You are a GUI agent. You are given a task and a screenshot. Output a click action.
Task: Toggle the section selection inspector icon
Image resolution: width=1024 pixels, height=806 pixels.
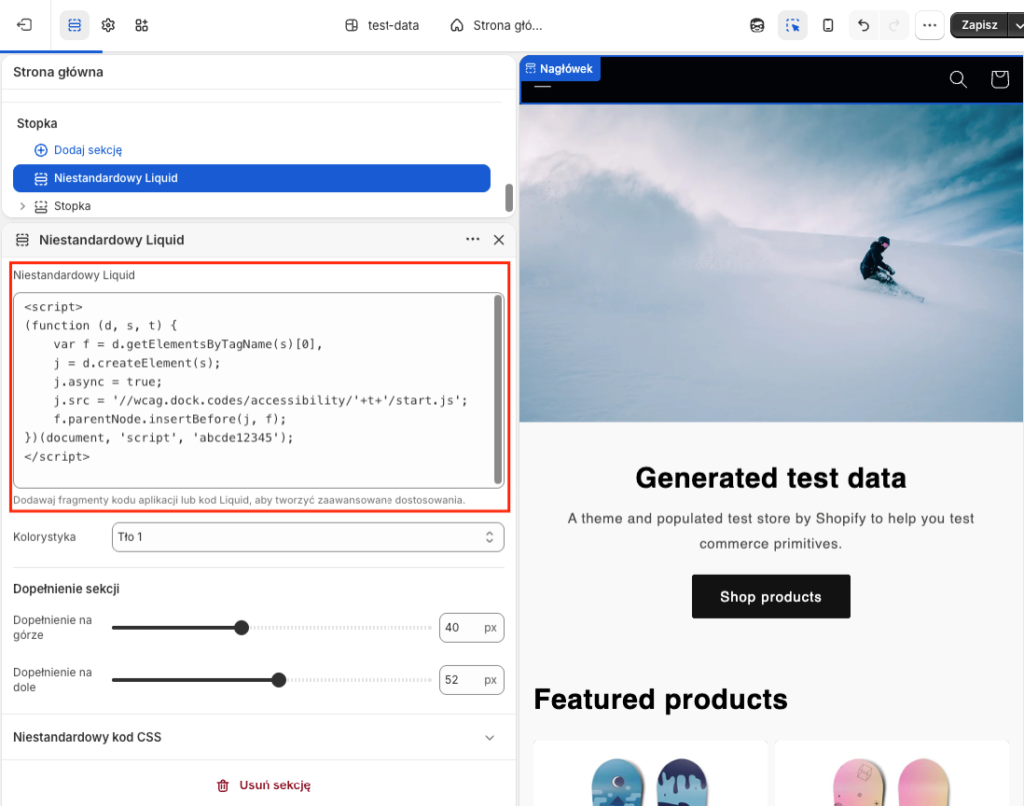pyautogui.click(x=792, y=25)
